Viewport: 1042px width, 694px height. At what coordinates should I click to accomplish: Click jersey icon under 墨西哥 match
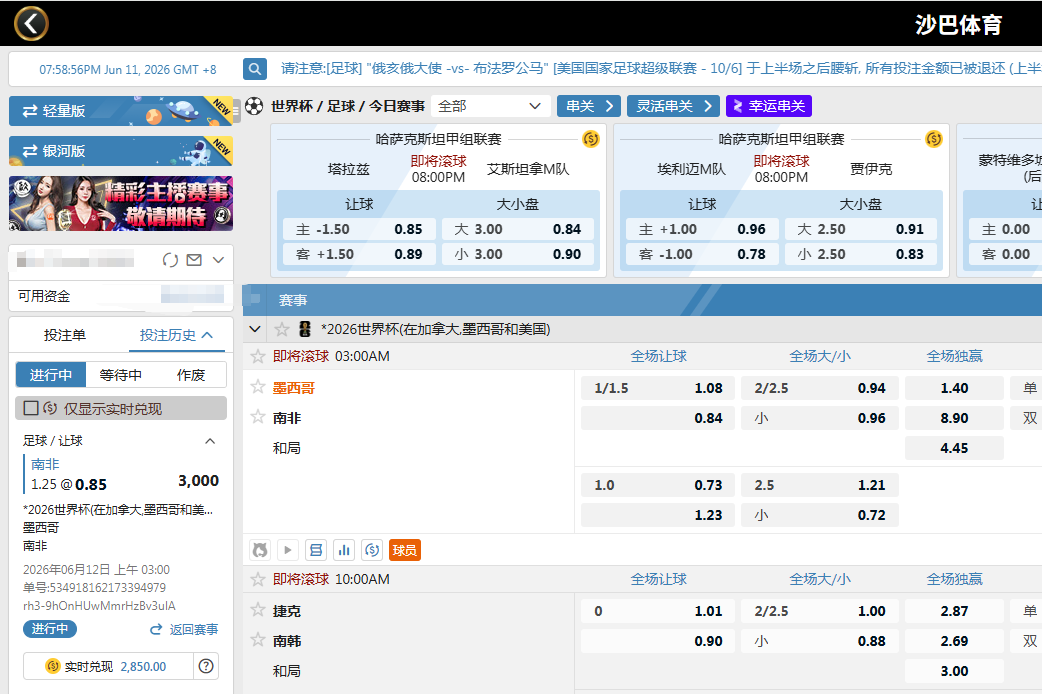click(260, 550)
